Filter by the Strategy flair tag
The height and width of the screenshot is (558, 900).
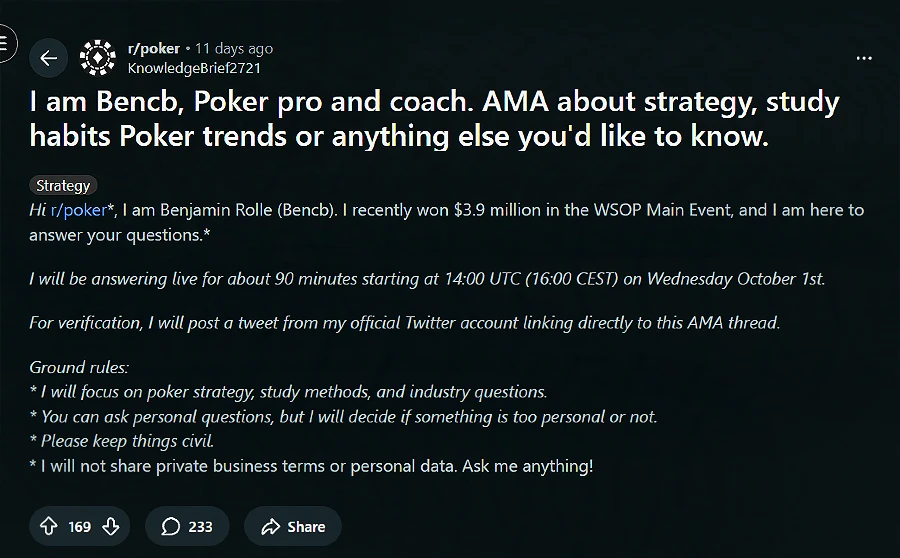[x=63, y=185]
